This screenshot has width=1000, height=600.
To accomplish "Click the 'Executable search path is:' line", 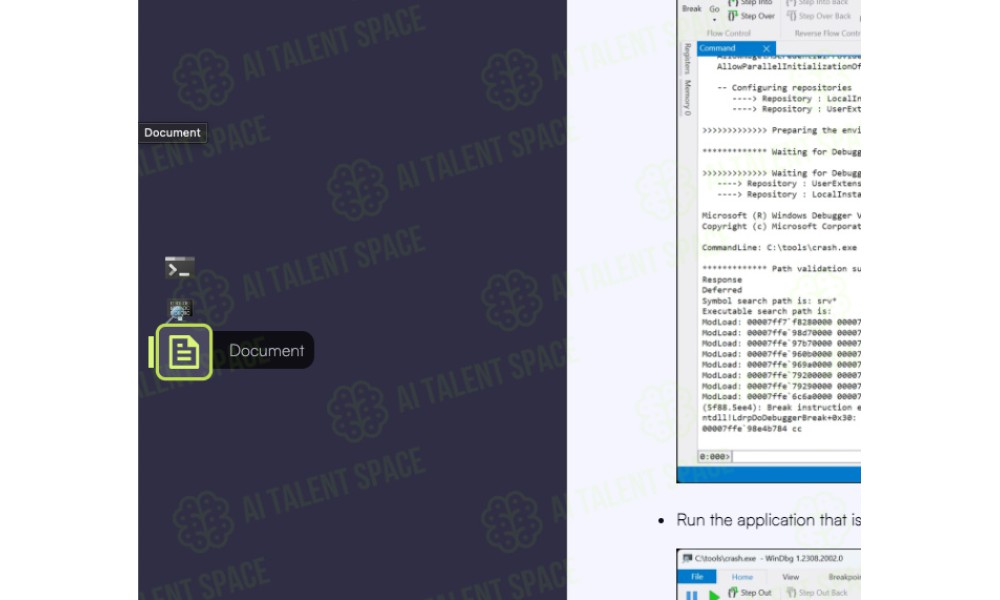I will [x=767, y=312].
